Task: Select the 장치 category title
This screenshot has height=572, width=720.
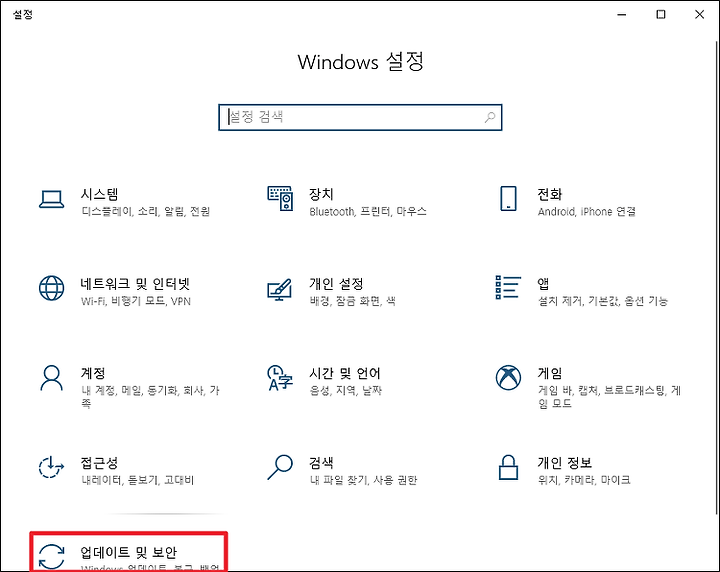Action: [x=321, y=194]
